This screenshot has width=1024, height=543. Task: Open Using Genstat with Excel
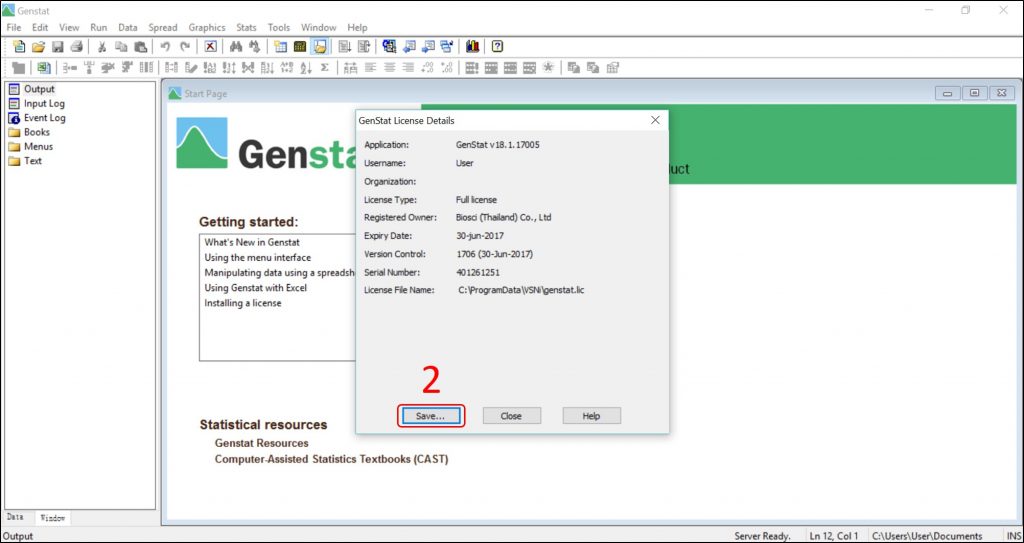(255, 288)
